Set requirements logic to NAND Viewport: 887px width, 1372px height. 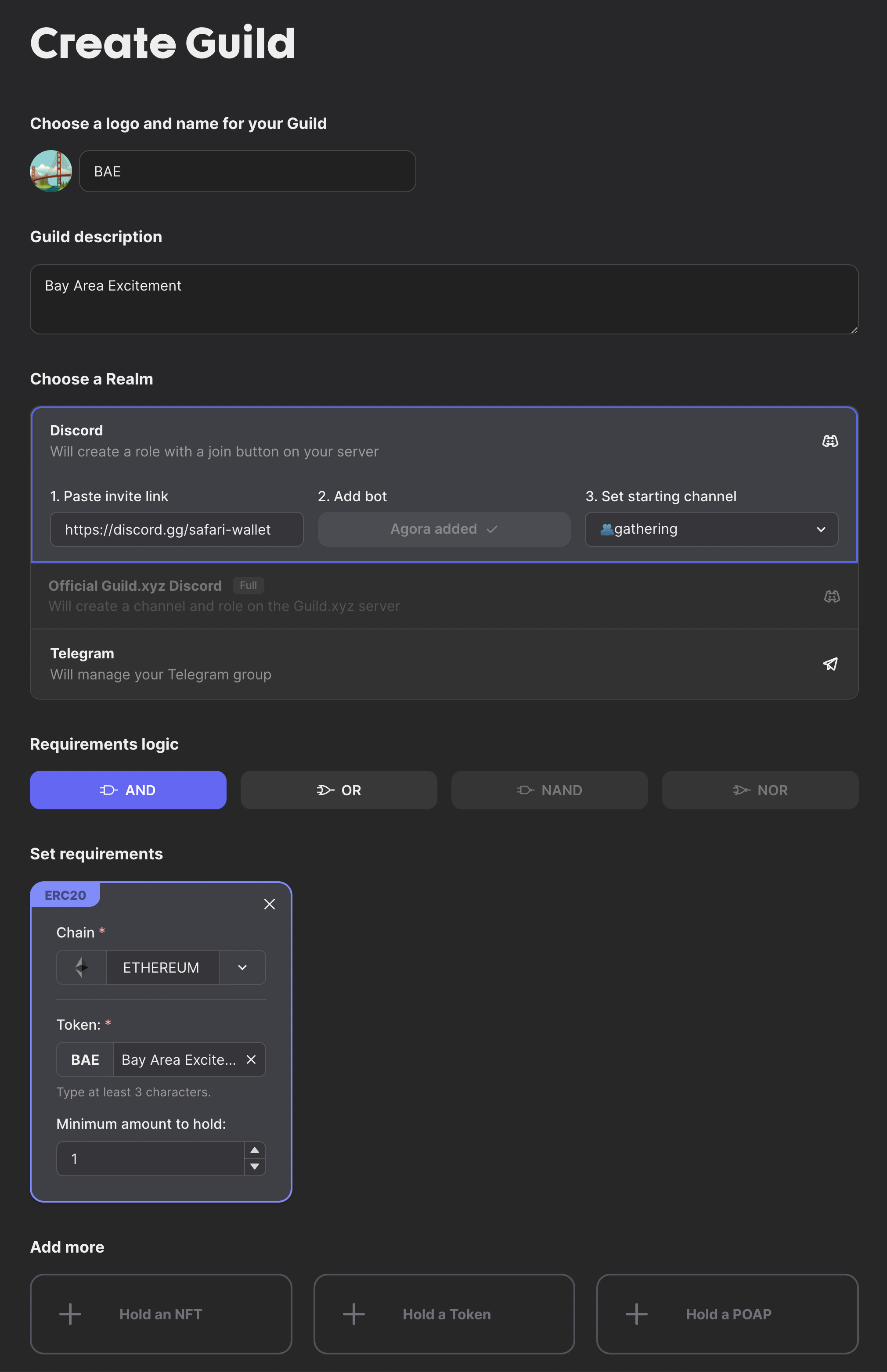[549, 790]
